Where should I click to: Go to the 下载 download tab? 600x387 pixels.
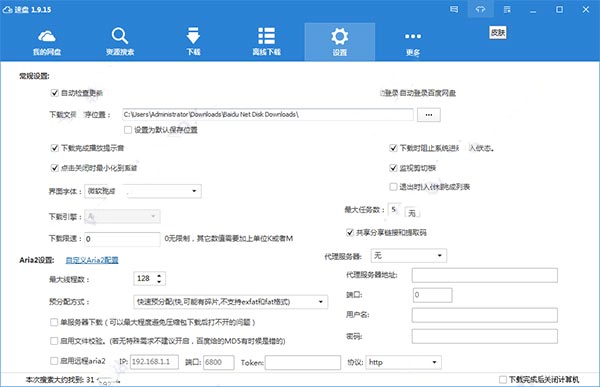193,42
